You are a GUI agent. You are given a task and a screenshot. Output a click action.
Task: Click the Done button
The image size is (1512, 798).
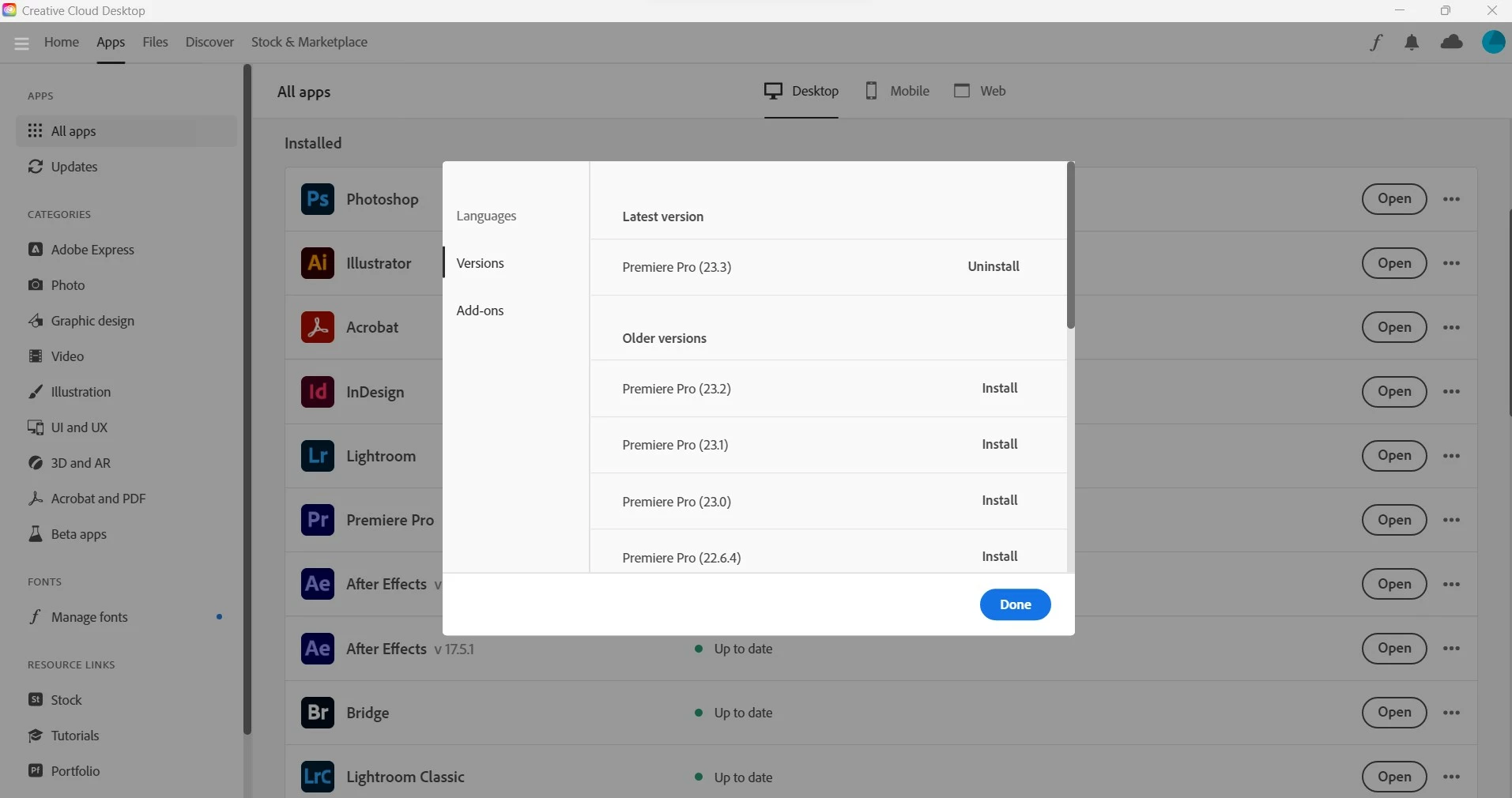[x=1015, y=604]
